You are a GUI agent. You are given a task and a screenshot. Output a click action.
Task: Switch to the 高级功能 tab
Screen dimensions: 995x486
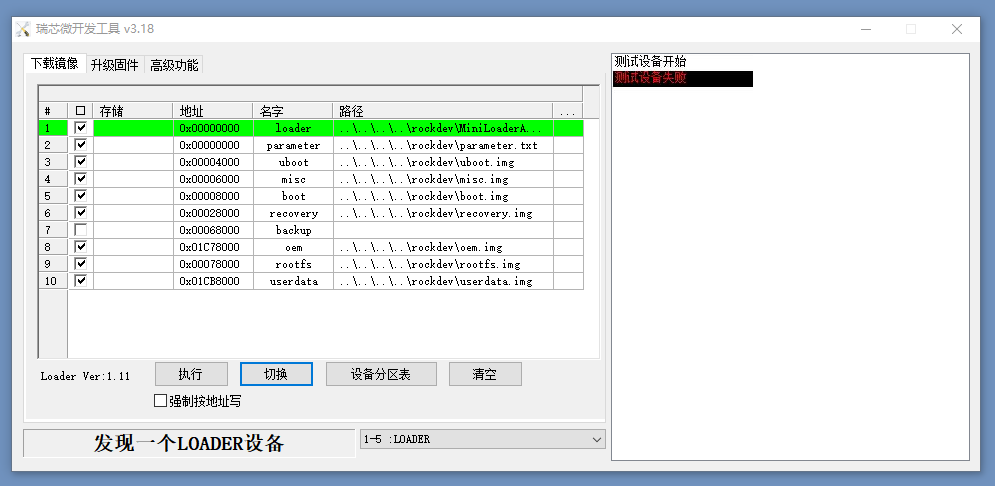click(x=174, y=65)
